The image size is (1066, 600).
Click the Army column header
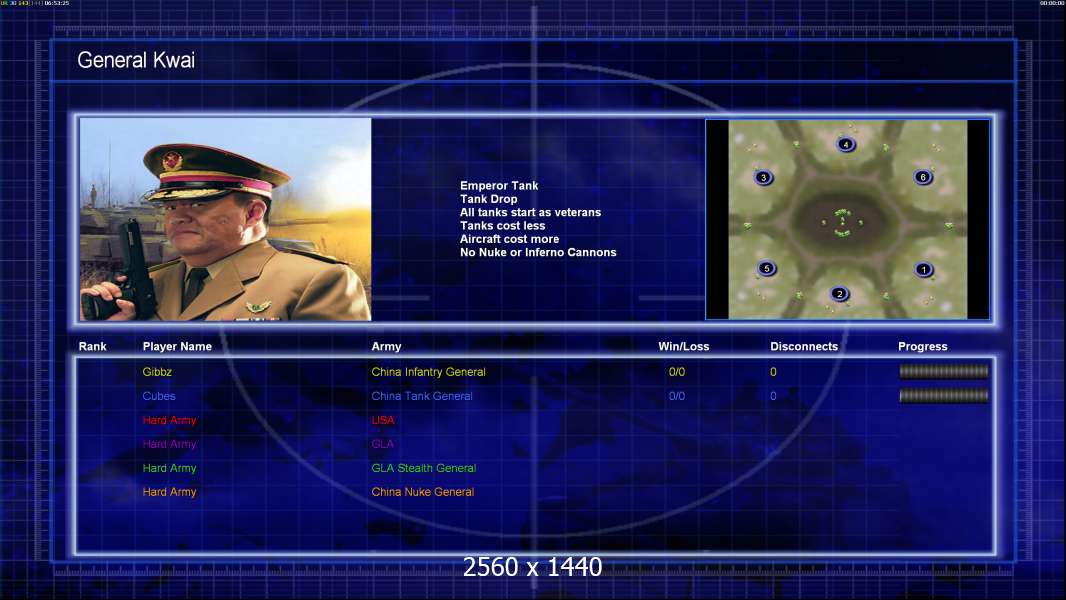click(386, 347)
